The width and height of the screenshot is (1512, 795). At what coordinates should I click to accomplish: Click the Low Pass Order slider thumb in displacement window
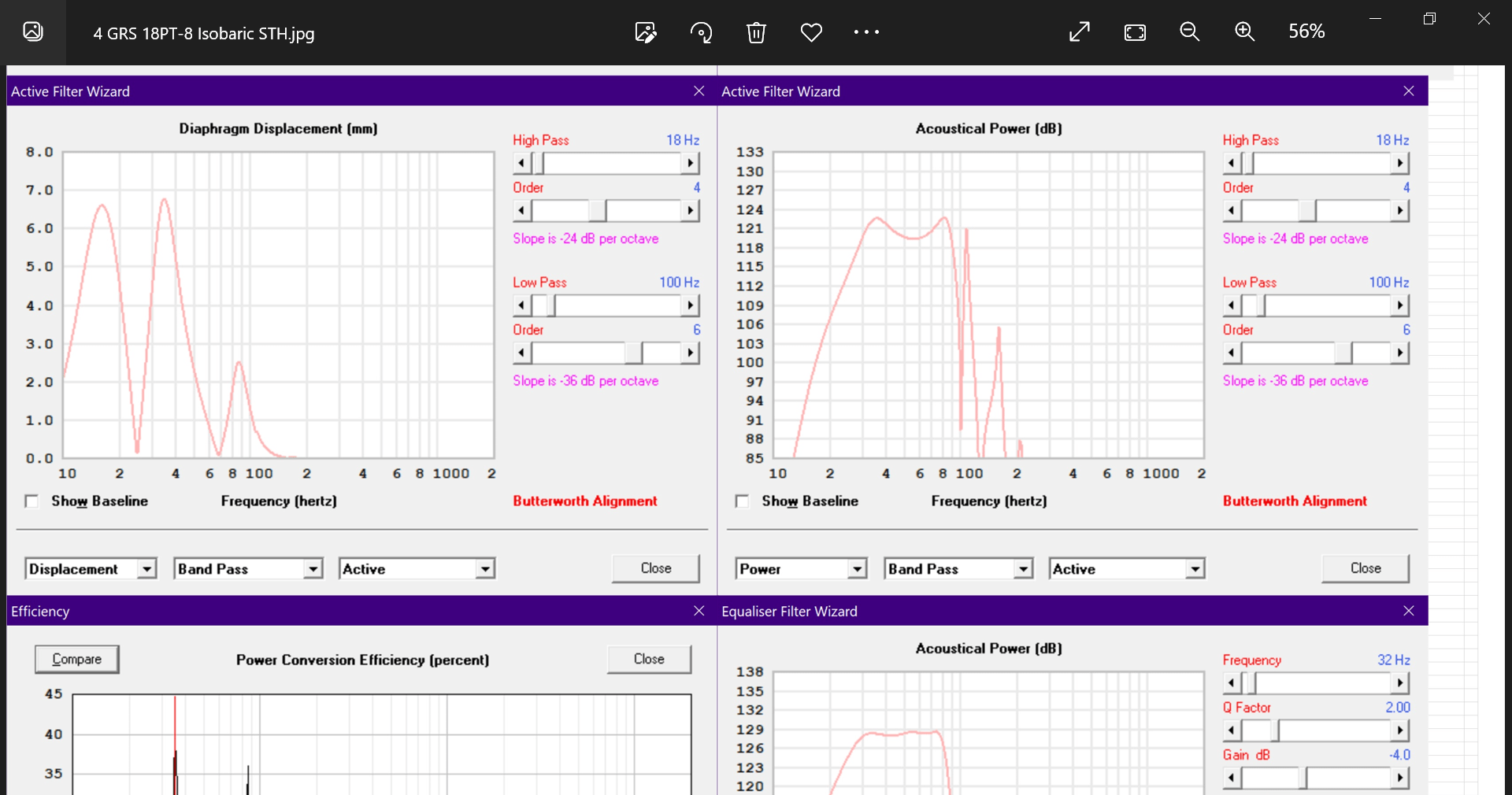tap(634, 353)
